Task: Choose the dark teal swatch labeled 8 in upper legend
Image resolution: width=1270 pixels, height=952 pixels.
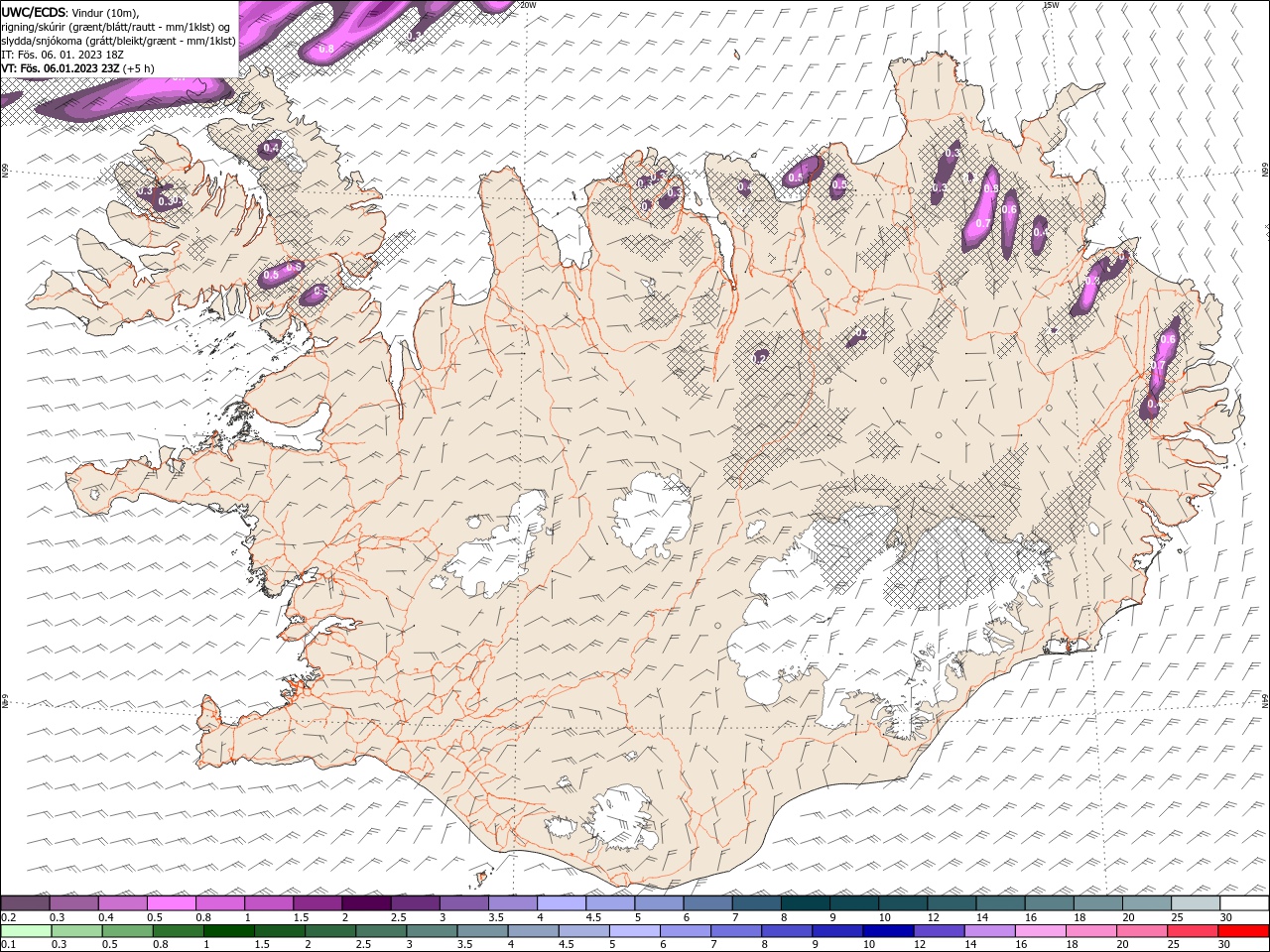Action: point(805,903)
